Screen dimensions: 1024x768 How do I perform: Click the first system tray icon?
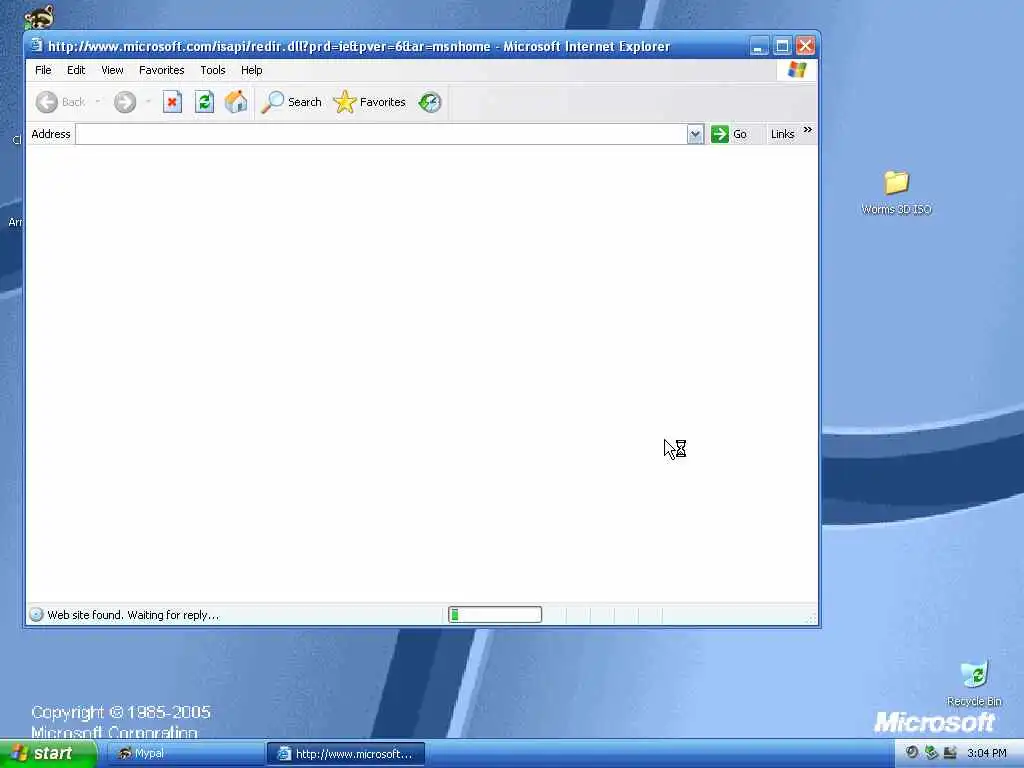[x=912, y=752]
